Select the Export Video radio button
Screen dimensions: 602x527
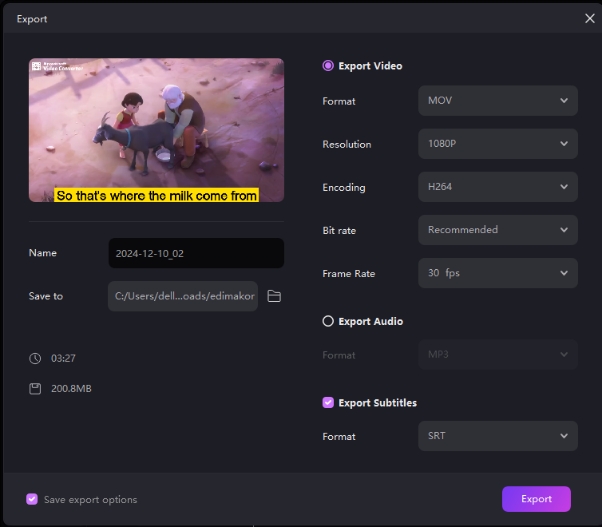coord(328,66)
